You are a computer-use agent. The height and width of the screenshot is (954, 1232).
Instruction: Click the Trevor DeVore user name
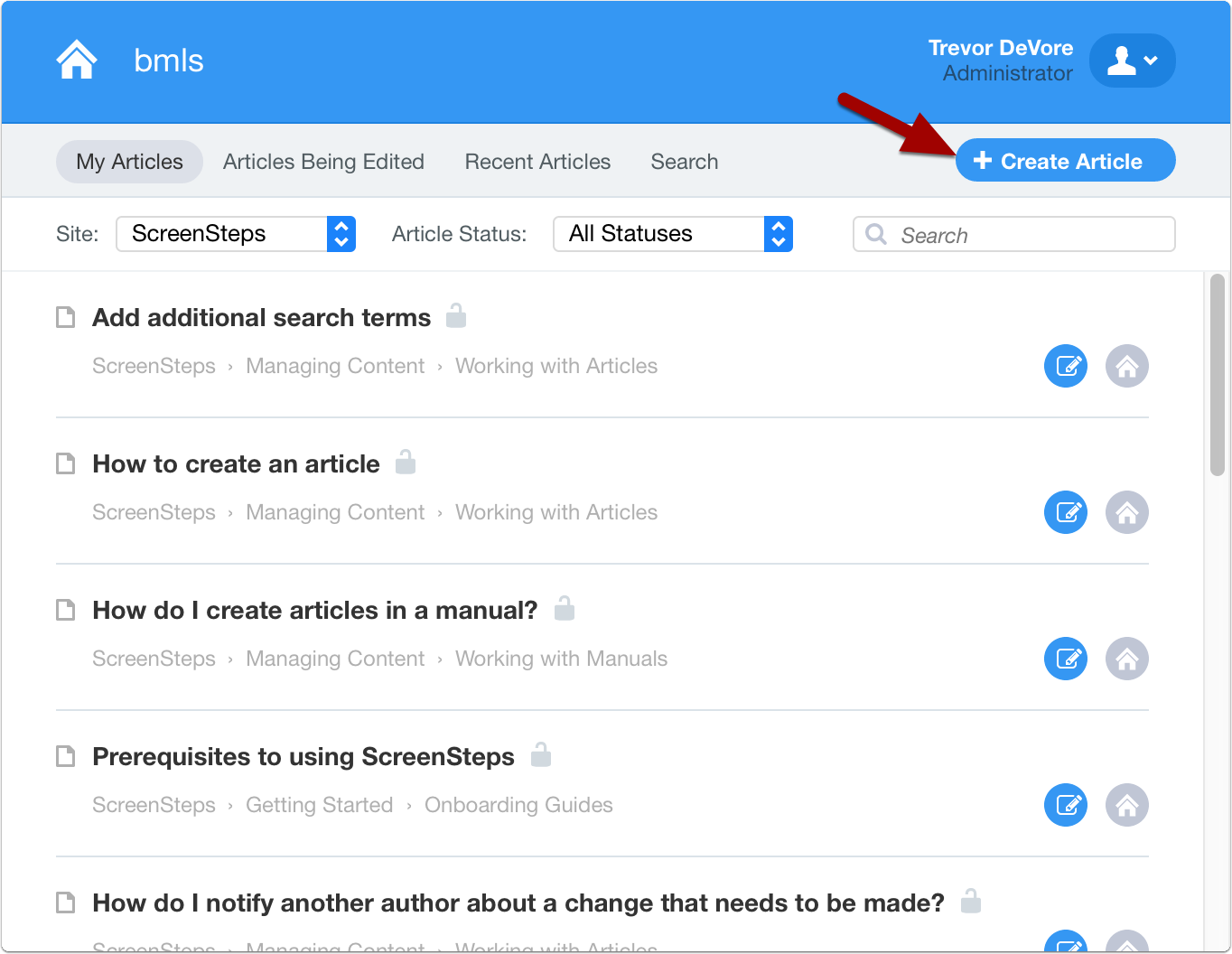[1001, 48]
